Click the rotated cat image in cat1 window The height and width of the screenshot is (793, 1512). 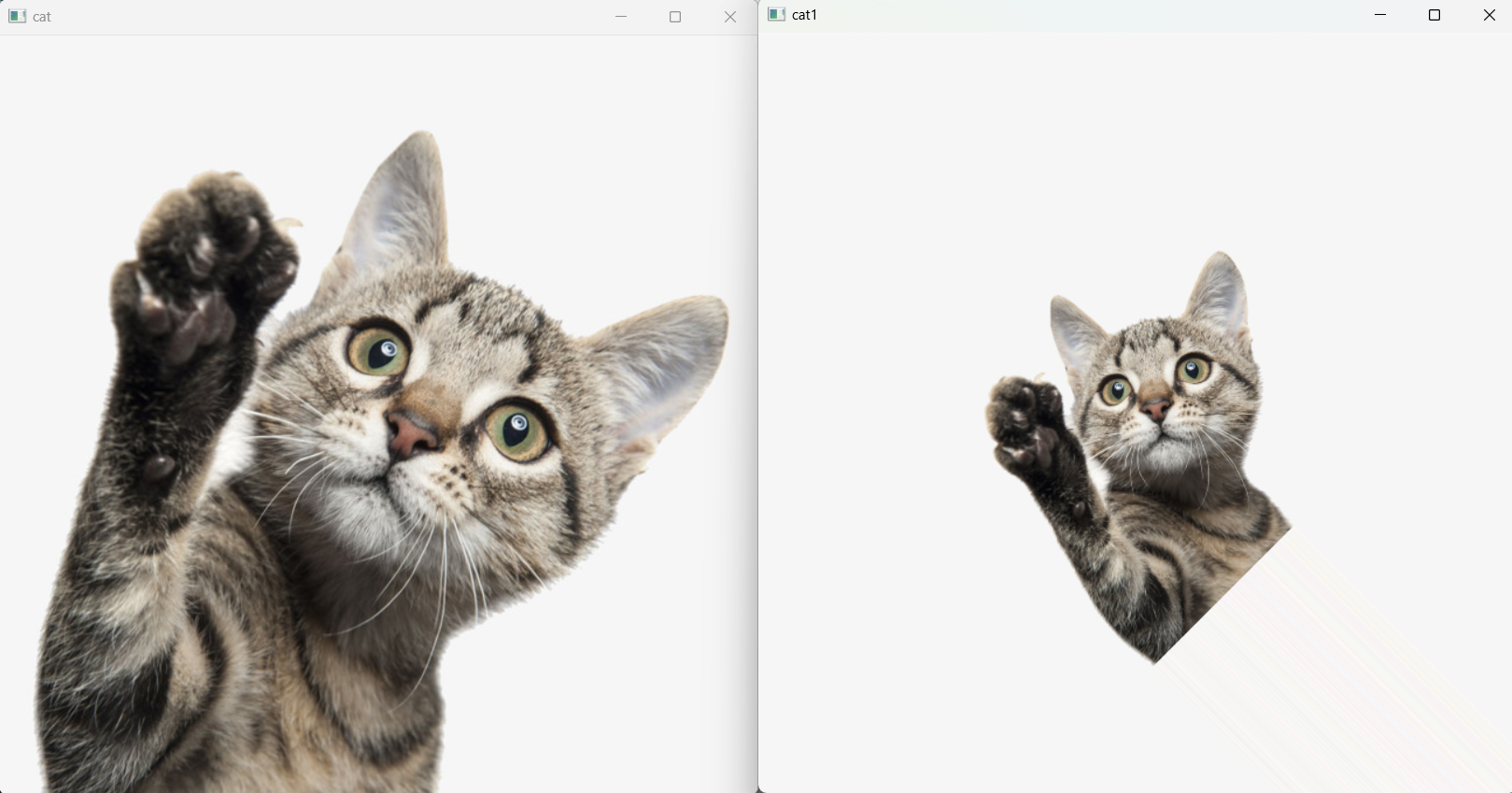click(x=1137, y=457)
